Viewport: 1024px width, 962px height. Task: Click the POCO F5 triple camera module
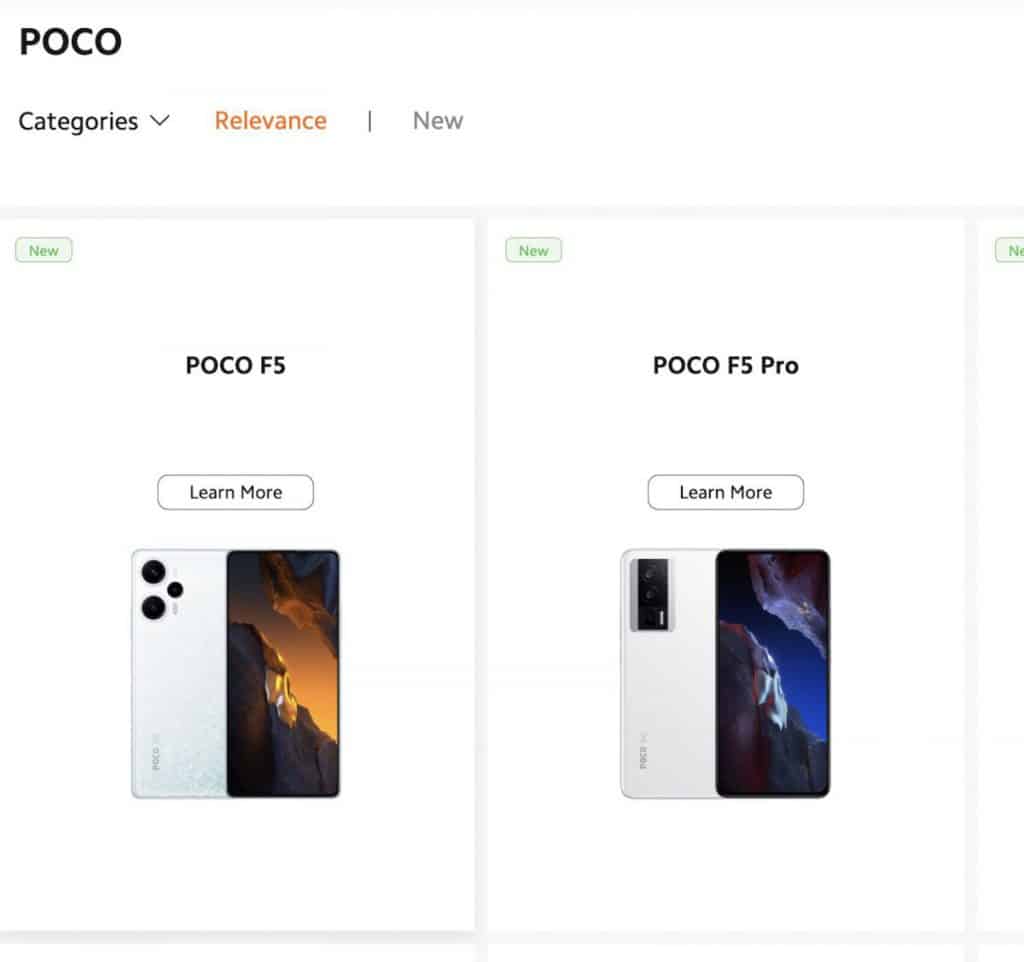(160, 589)
